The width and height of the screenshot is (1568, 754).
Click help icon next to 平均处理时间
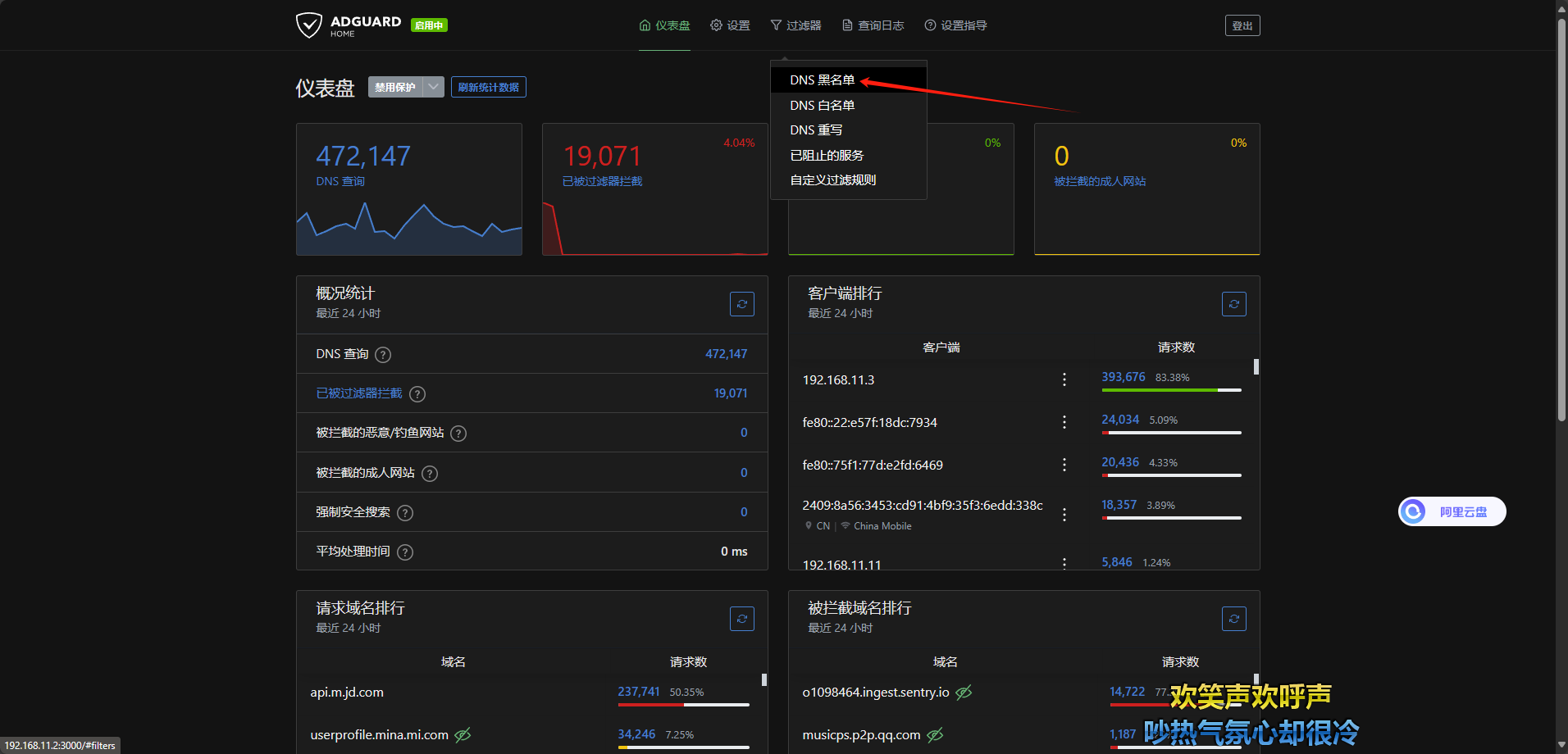[x=405, y=552]
